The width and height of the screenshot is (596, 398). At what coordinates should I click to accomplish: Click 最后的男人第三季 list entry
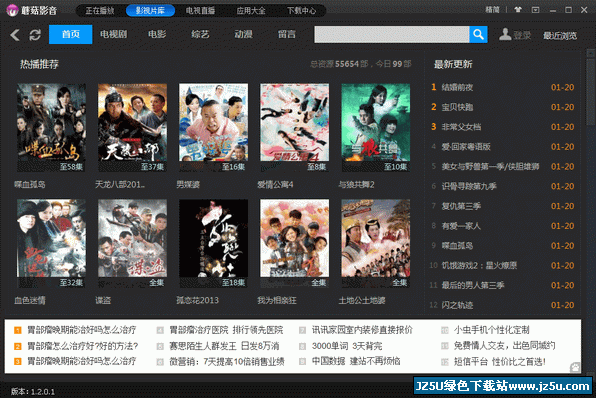[473, 285]
